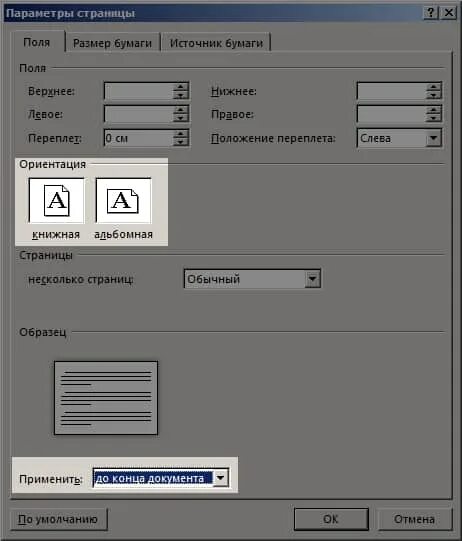Switch to the Поля tab
The image size is (462, 541).
tap(37, 42)
